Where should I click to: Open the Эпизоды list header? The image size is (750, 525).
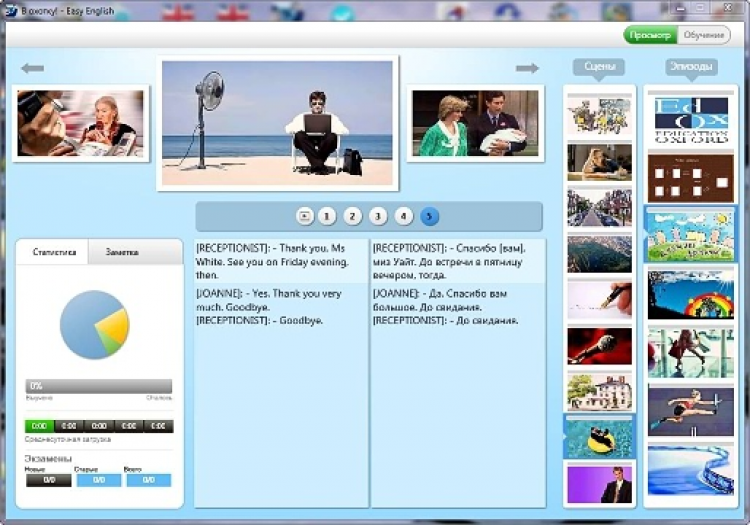coord(691,66)
